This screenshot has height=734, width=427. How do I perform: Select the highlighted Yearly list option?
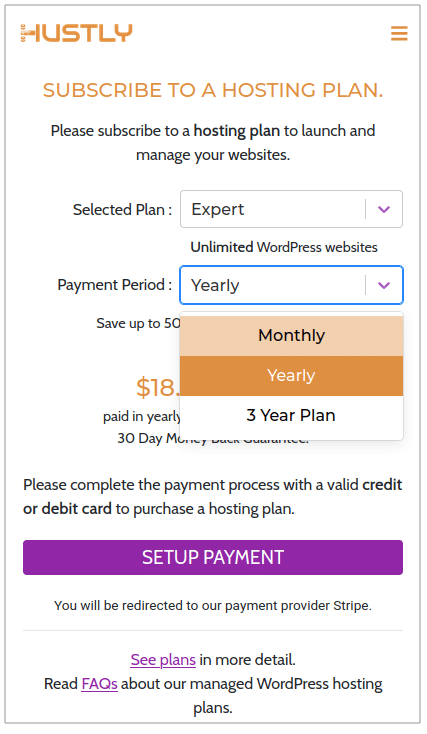(x=291, y=376)
